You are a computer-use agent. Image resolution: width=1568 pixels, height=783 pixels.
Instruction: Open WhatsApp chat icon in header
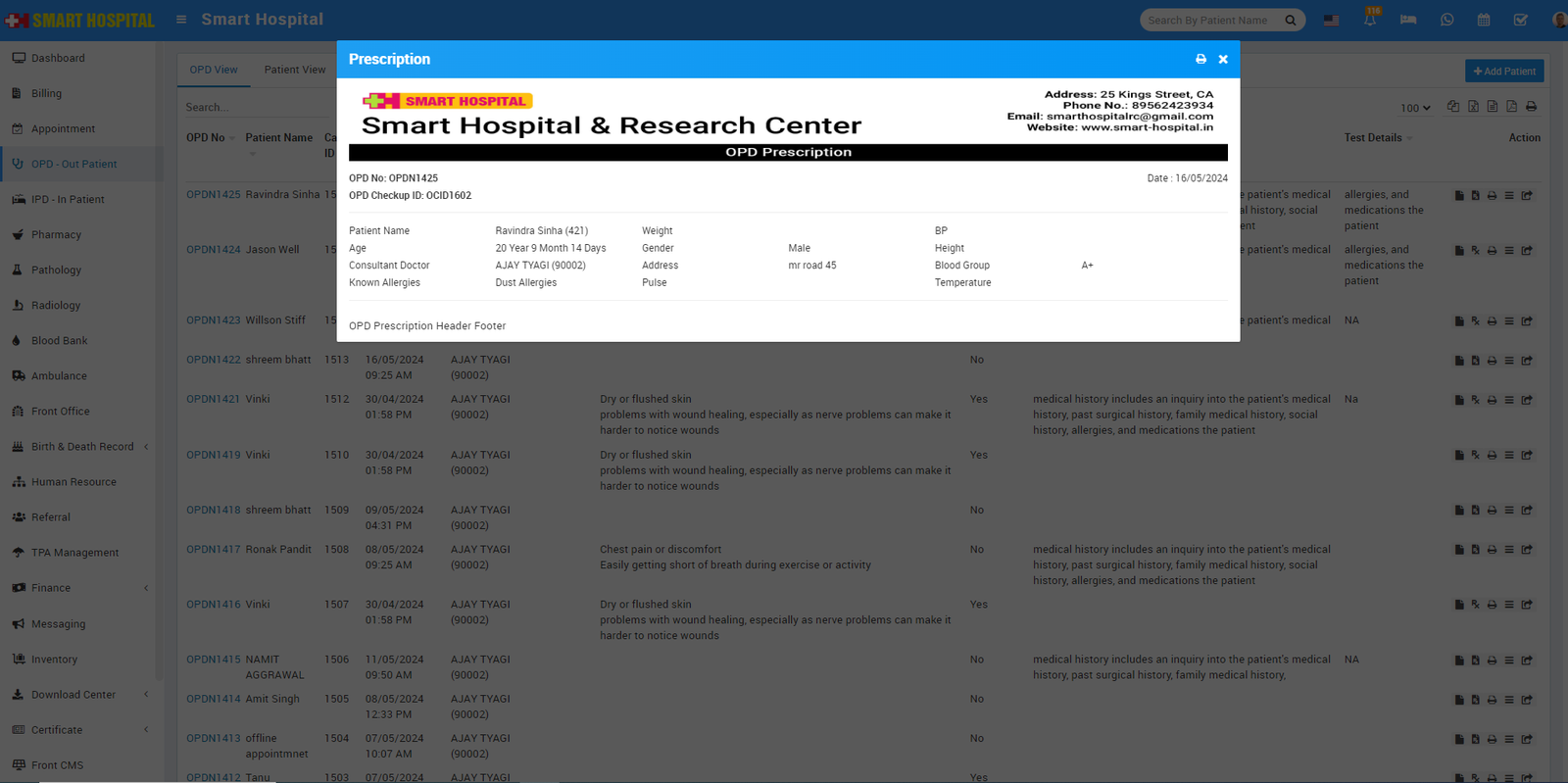pos(1446,20)
